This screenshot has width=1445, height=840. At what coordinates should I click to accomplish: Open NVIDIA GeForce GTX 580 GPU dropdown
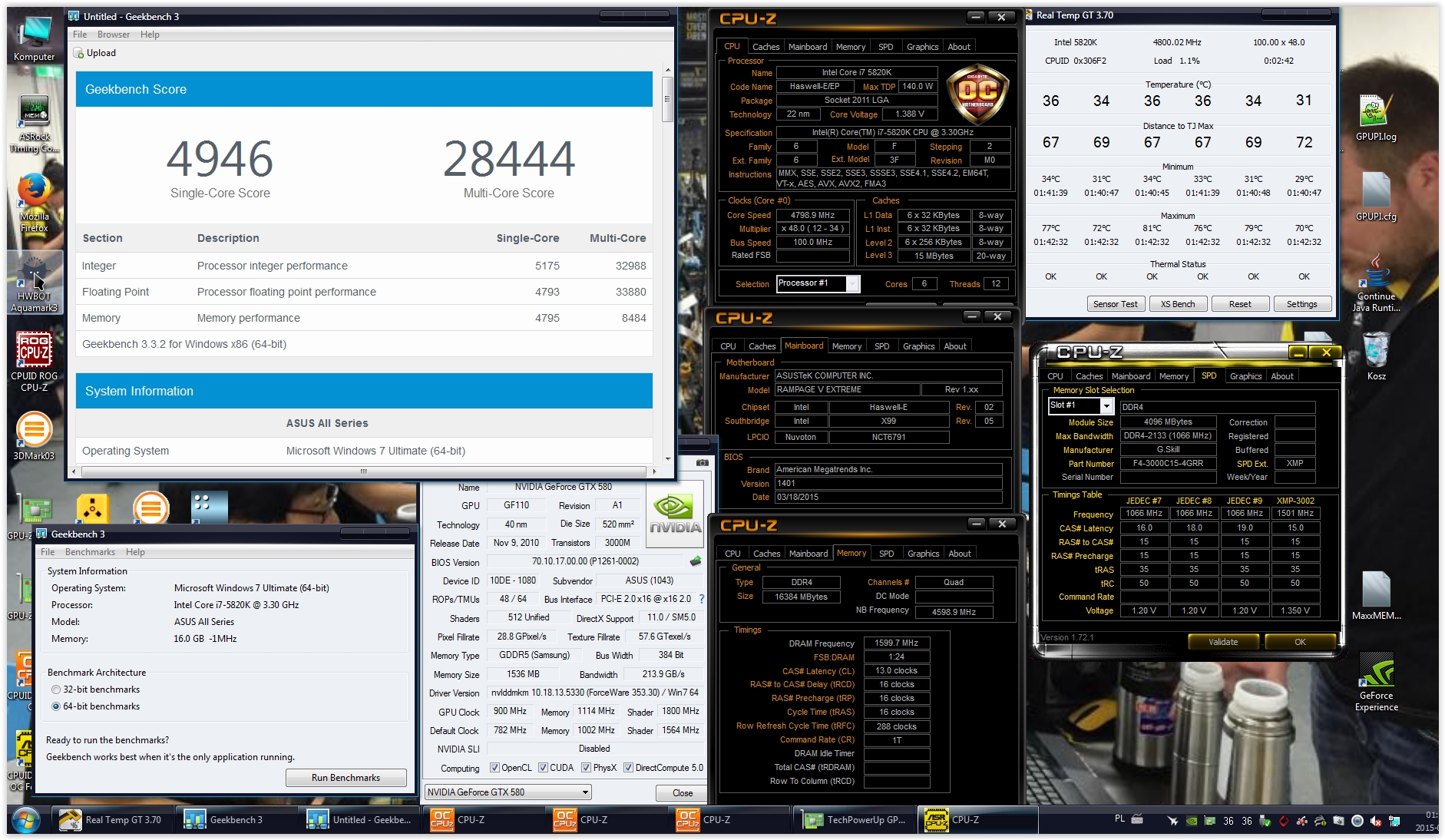508,792
